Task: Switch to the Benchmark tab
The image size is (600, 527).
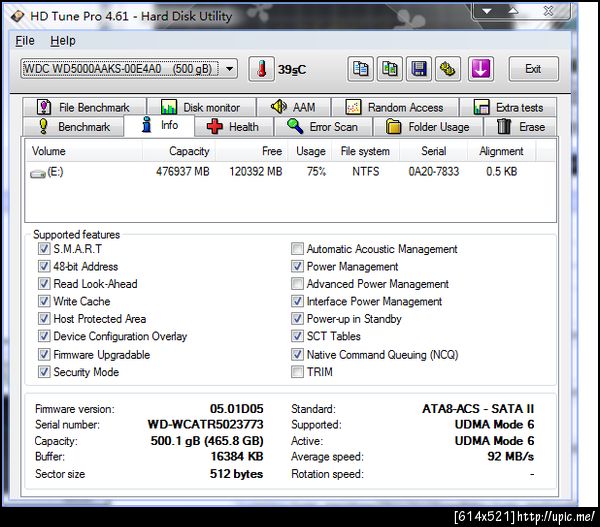Action: point(73,127)
